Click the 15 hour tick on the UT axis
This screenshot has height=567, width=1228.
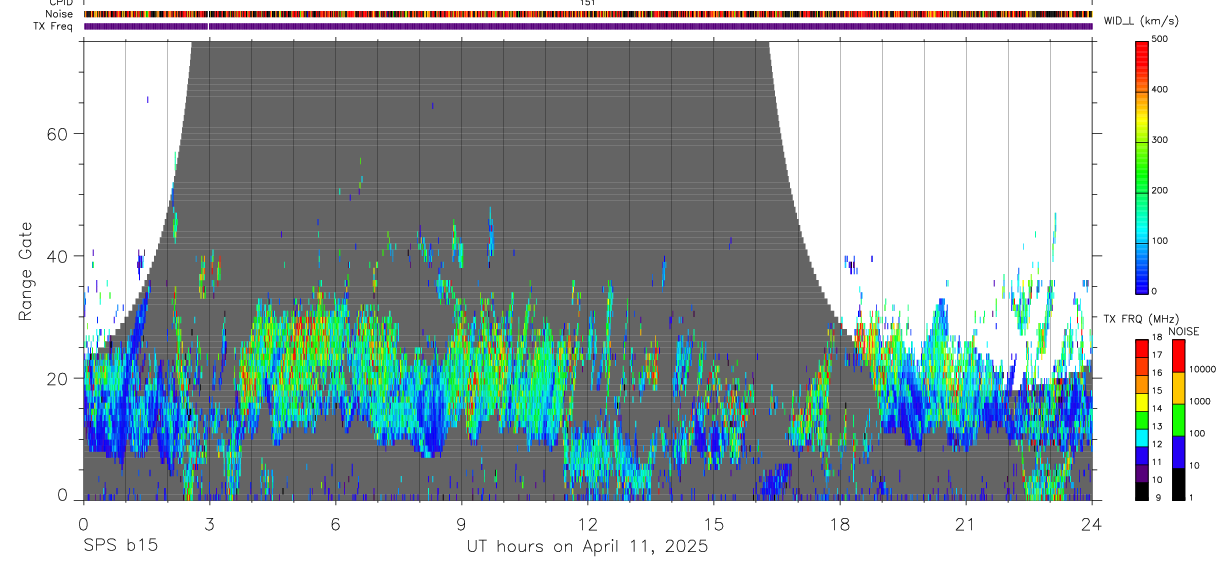[713, 523]
